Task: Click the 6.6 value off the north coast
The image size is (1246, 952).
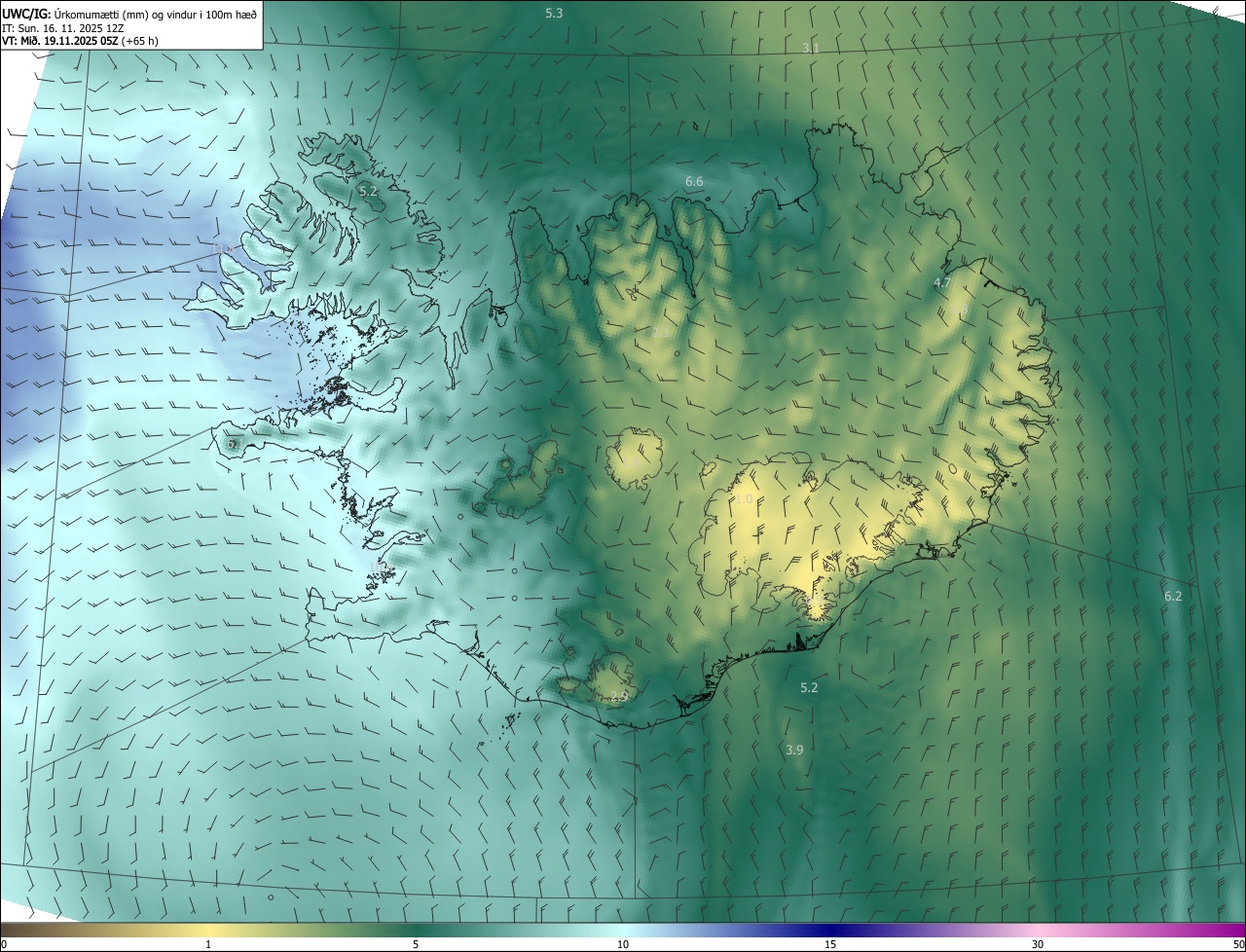Action: point(694,181)
